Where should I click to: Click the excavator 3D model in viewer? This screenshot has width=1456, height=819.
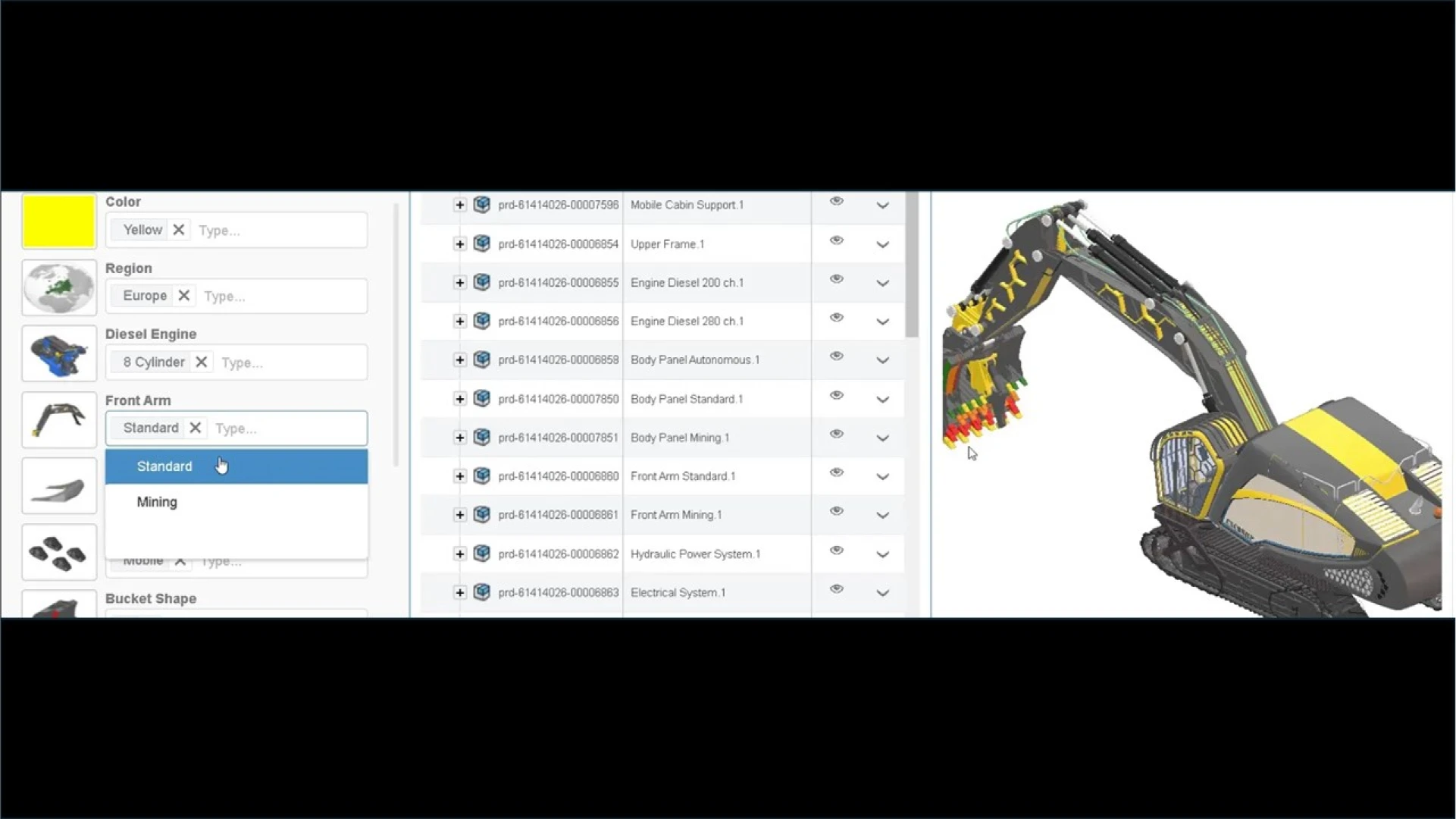point(1191,409)
